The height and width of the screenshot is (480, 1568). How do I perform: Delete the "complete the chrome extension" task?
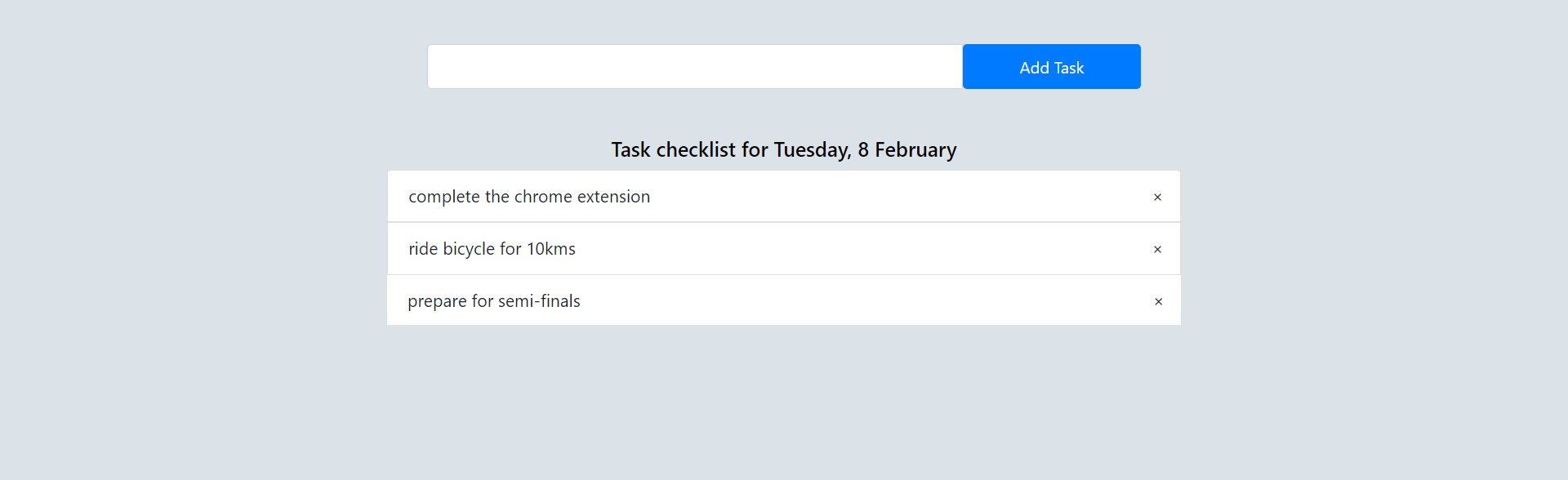click(x=1157, y=197)
